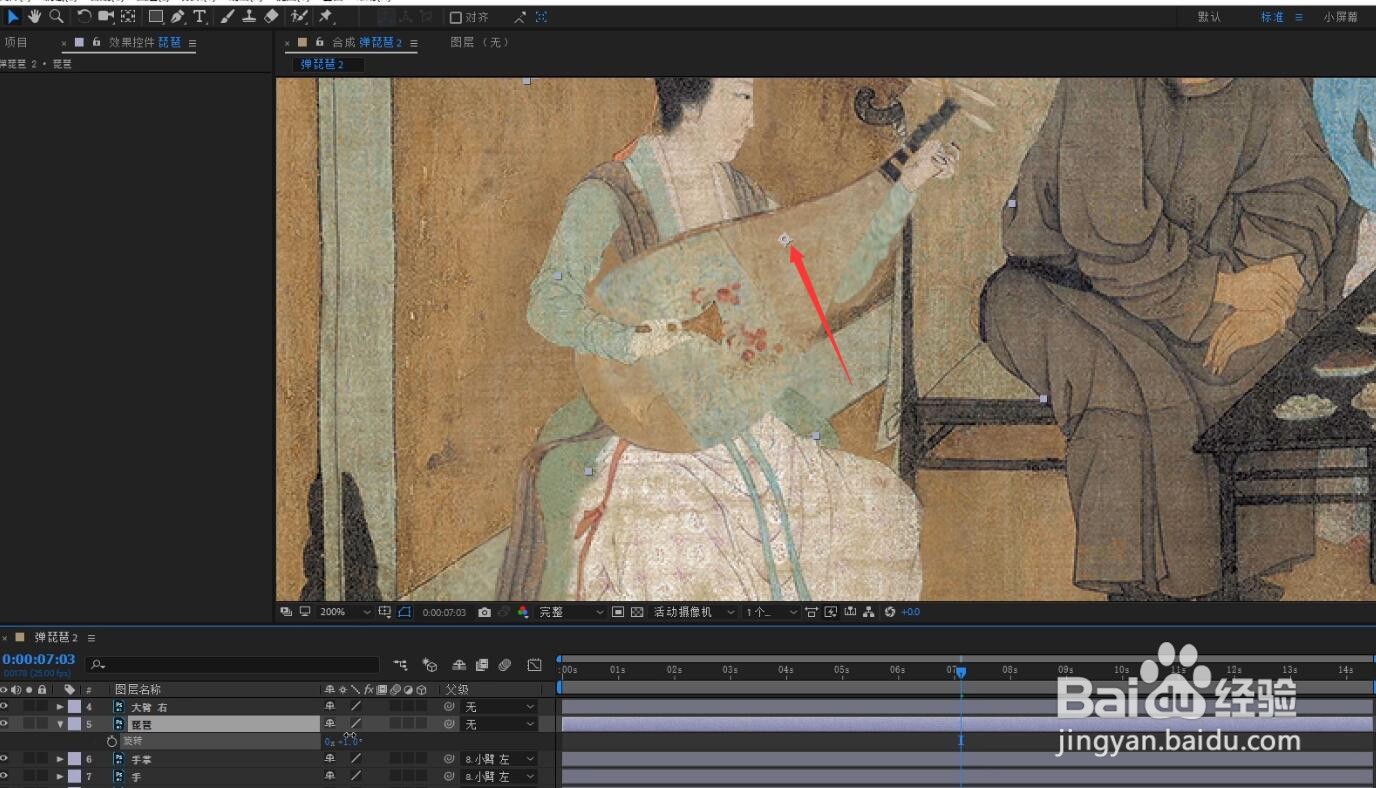Click the 大臂 右 layer label color swatch
The image size is (1376, 788).
point(75,707)
